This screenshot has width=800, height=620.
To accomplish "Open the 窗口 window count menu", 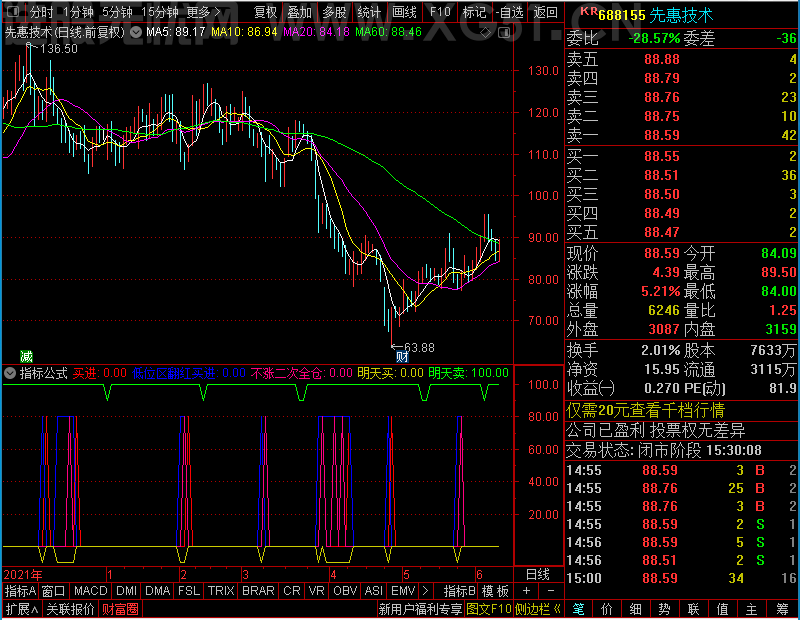I will [x=54, y=591].
